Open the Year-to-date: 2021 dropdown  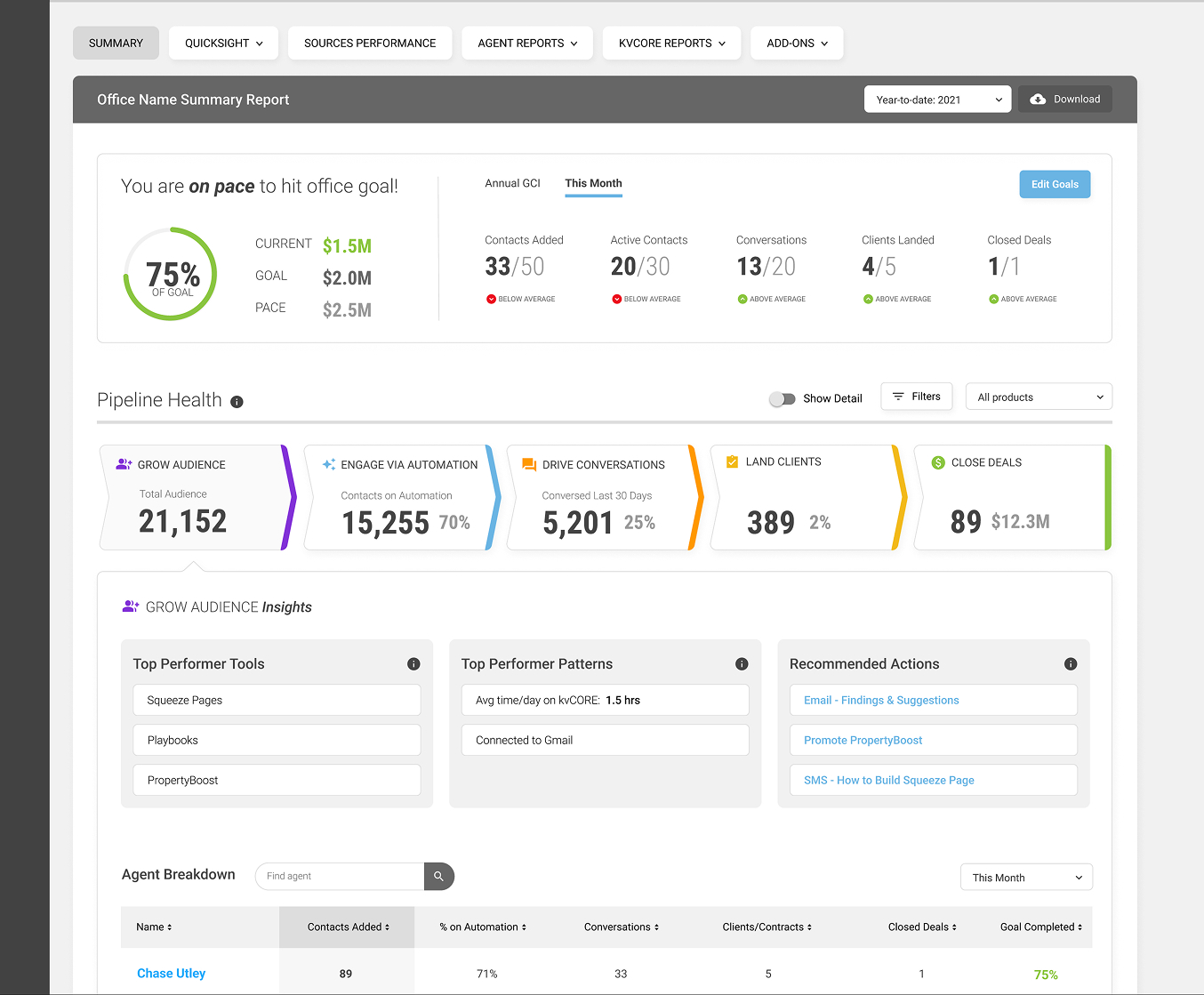[x=937, y=100]
